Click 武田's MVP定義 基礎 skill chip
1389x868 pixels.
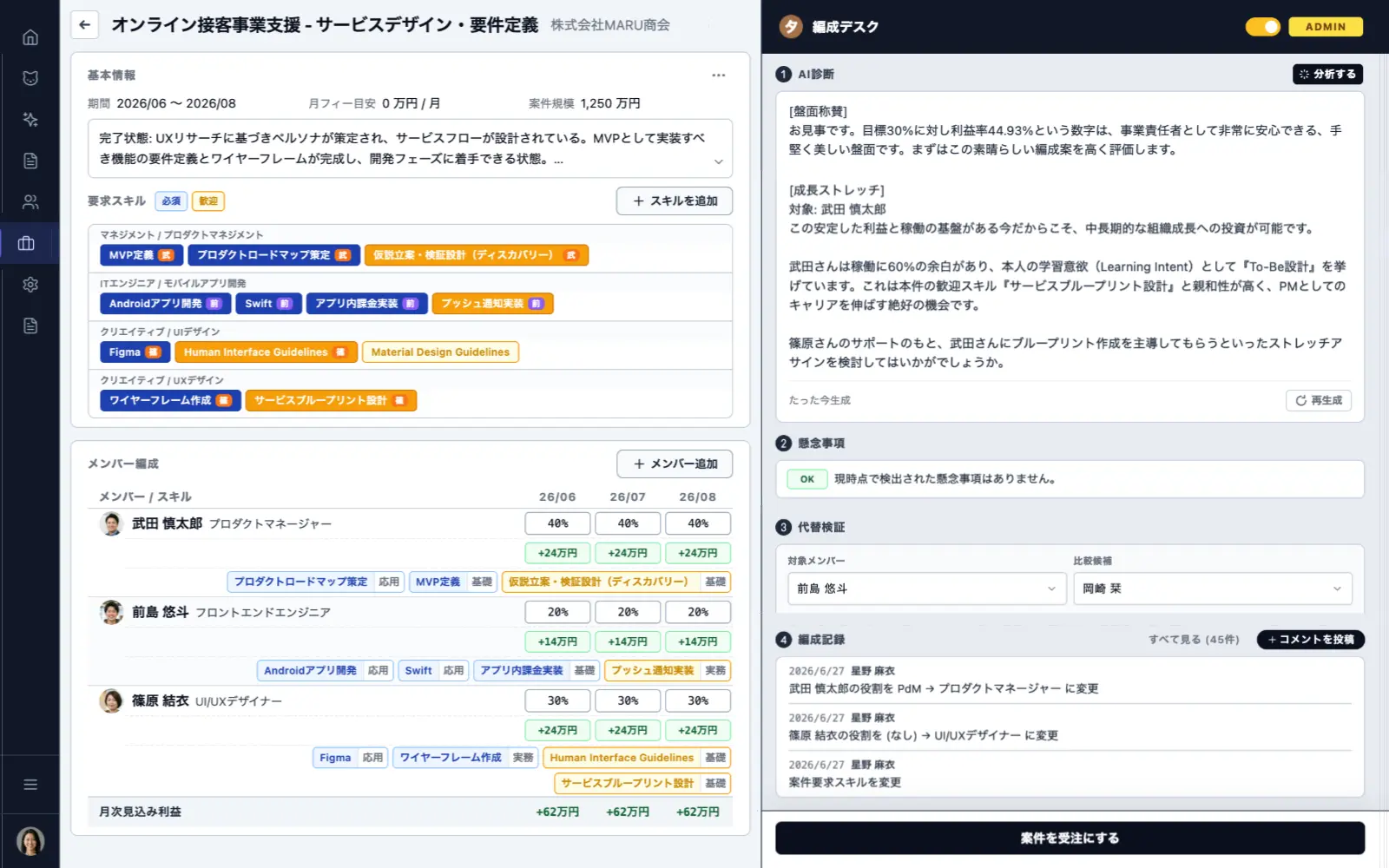[453, 582]
